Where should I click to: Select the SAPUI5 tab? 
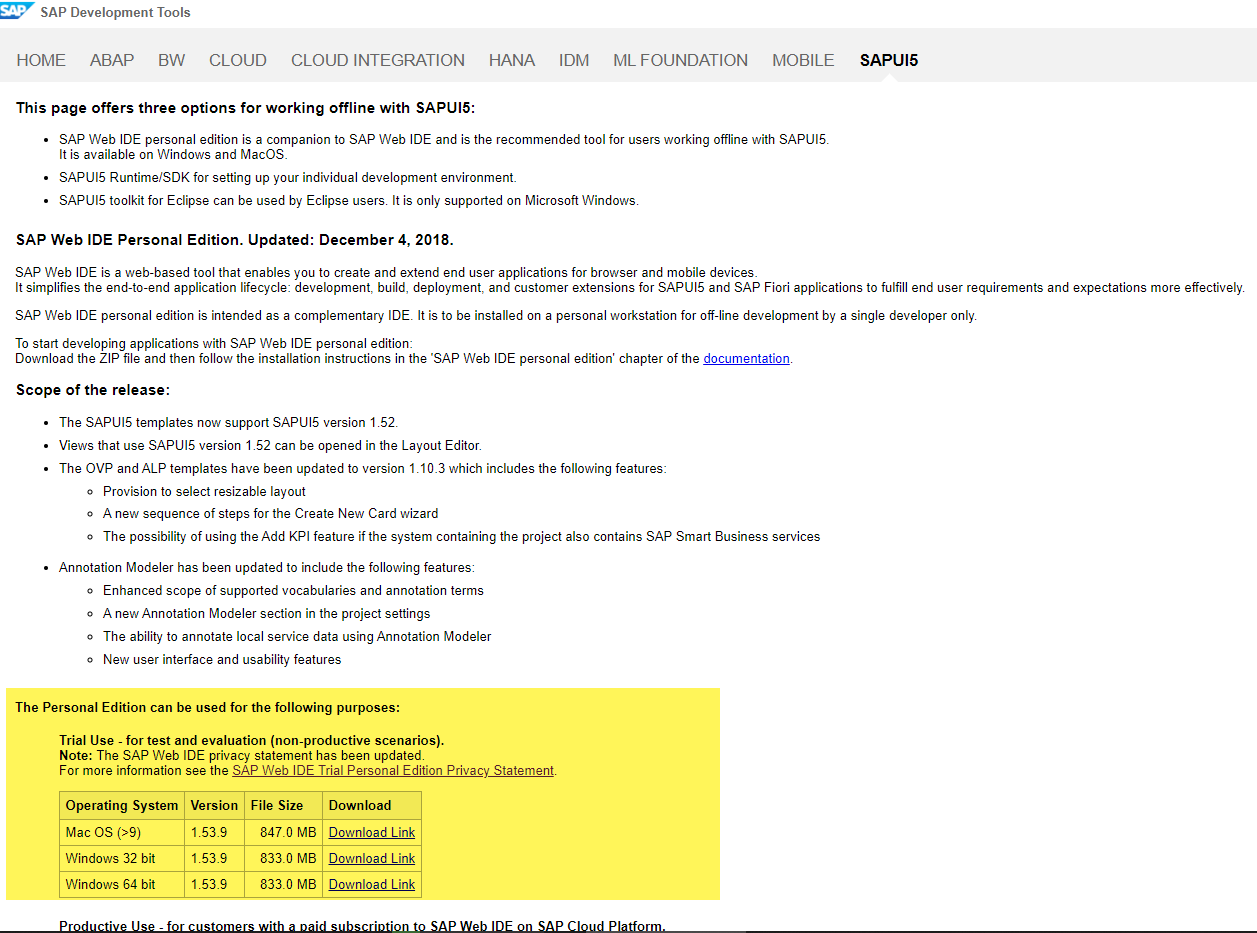(889, 60)
